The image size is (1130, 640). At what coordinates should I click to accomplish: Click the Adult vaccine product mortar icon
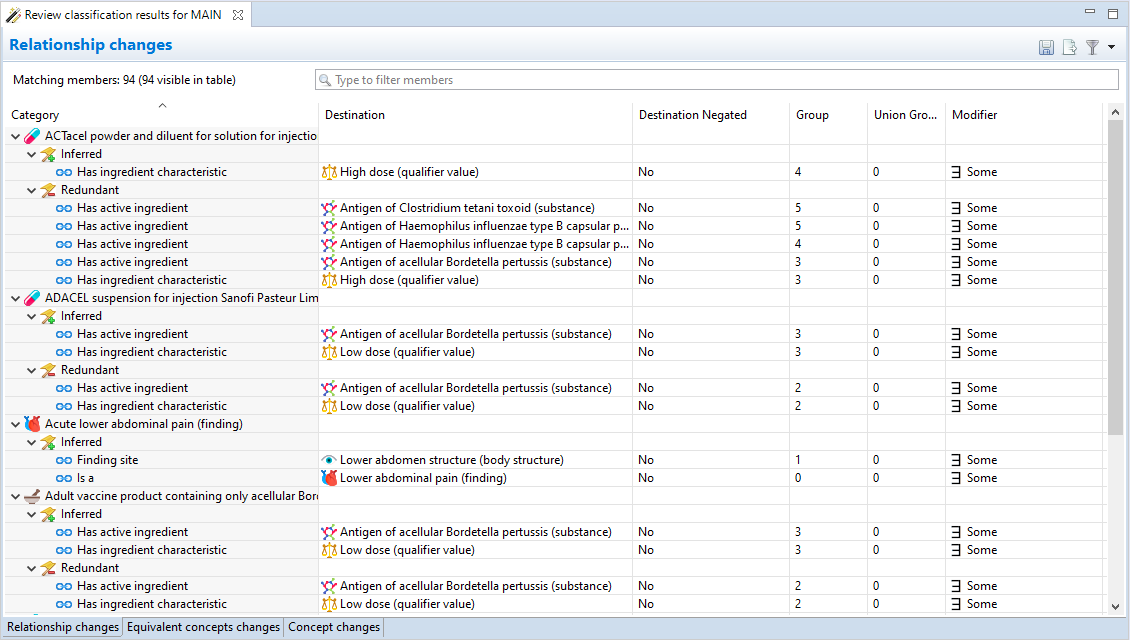[x=32, y=496]
